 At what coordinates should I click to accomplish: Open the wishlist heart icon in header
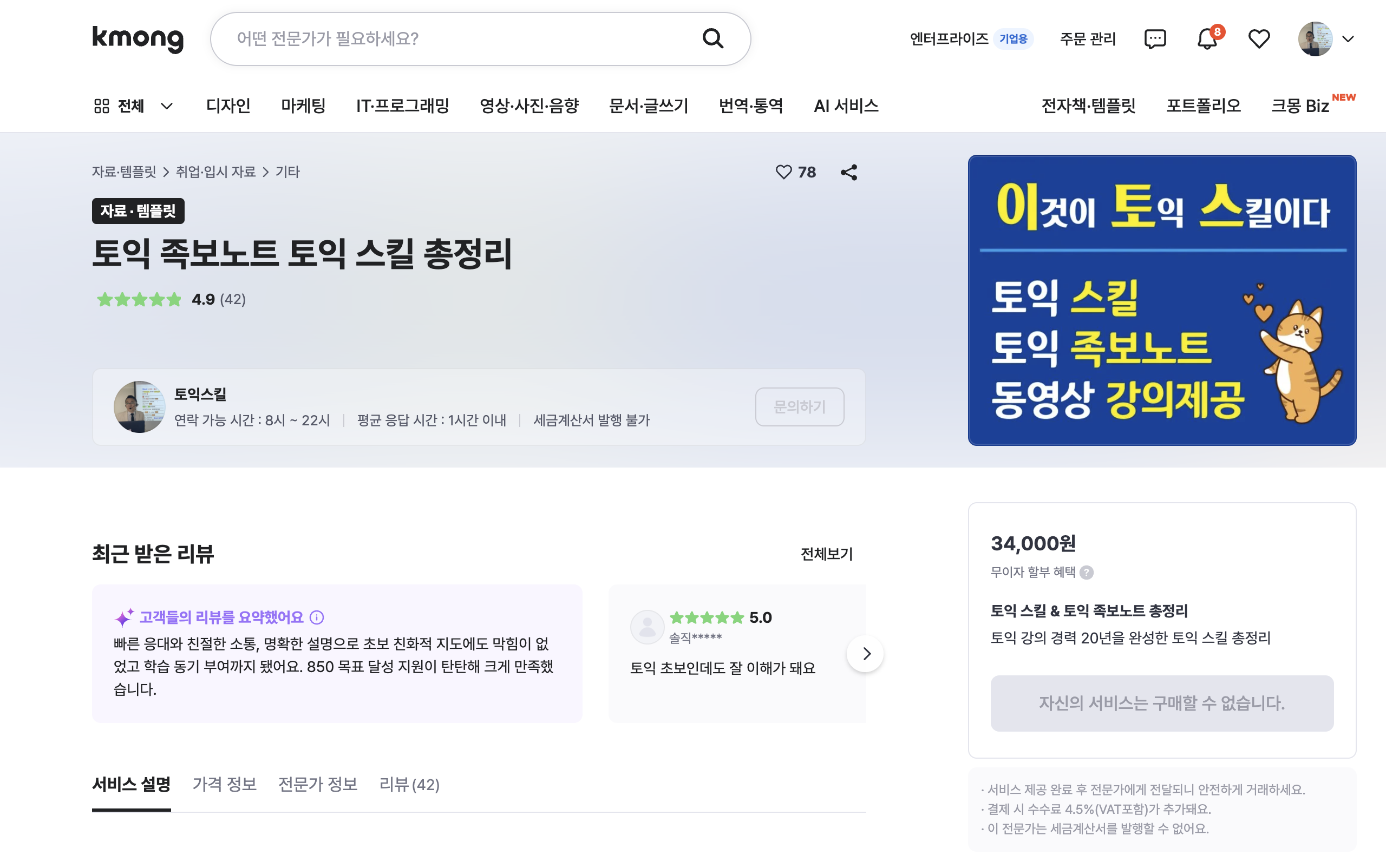(x=1258, y=38)
